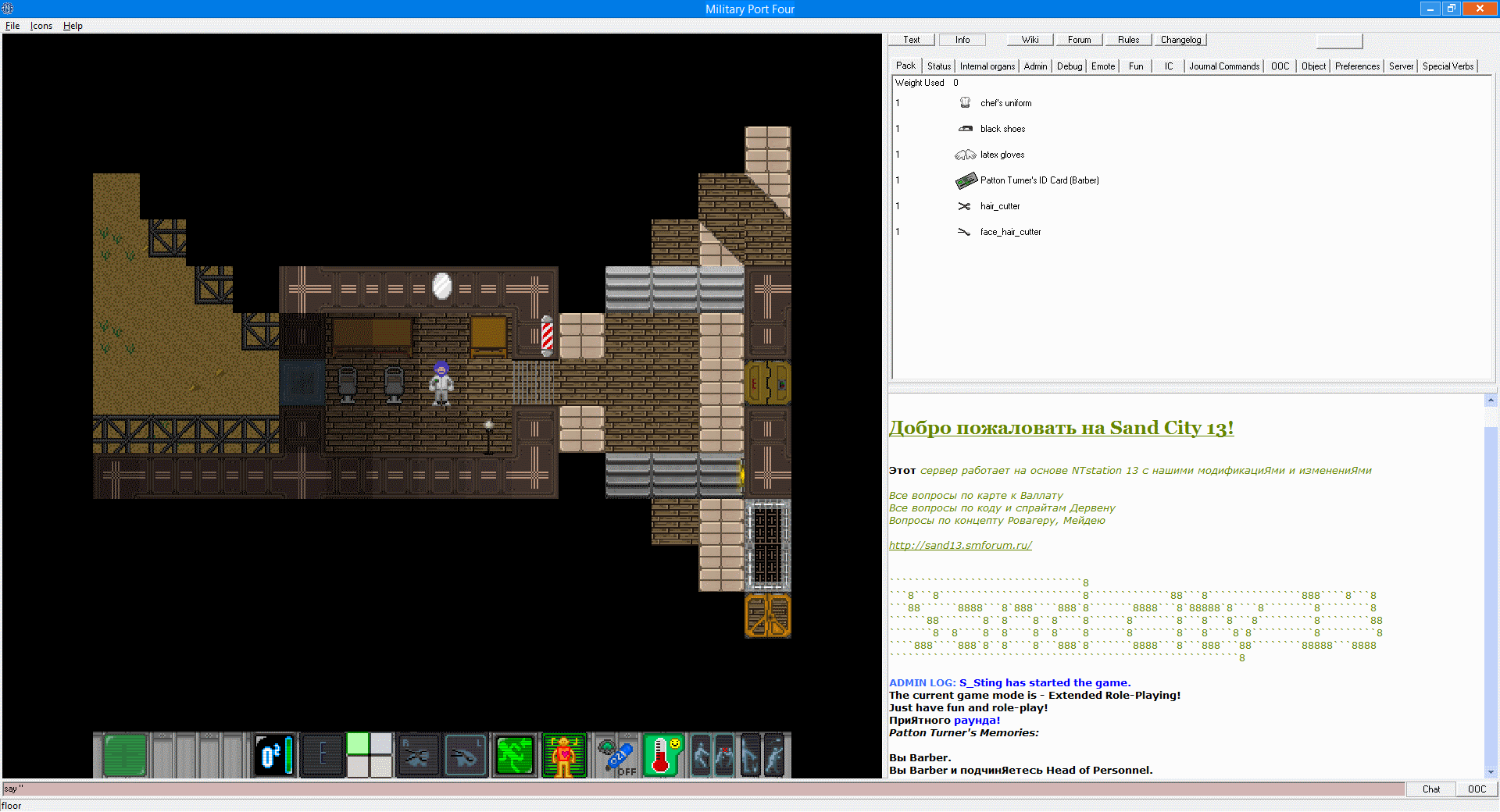Click the right barber chair
The height and width of the screenshot is (812, 1500).
coord(395,384)
